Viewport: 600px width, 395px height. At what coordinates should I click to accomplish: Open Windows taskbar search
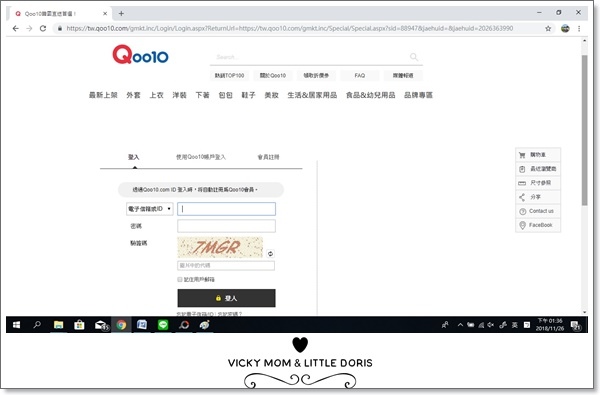click(x=37, y=325)
